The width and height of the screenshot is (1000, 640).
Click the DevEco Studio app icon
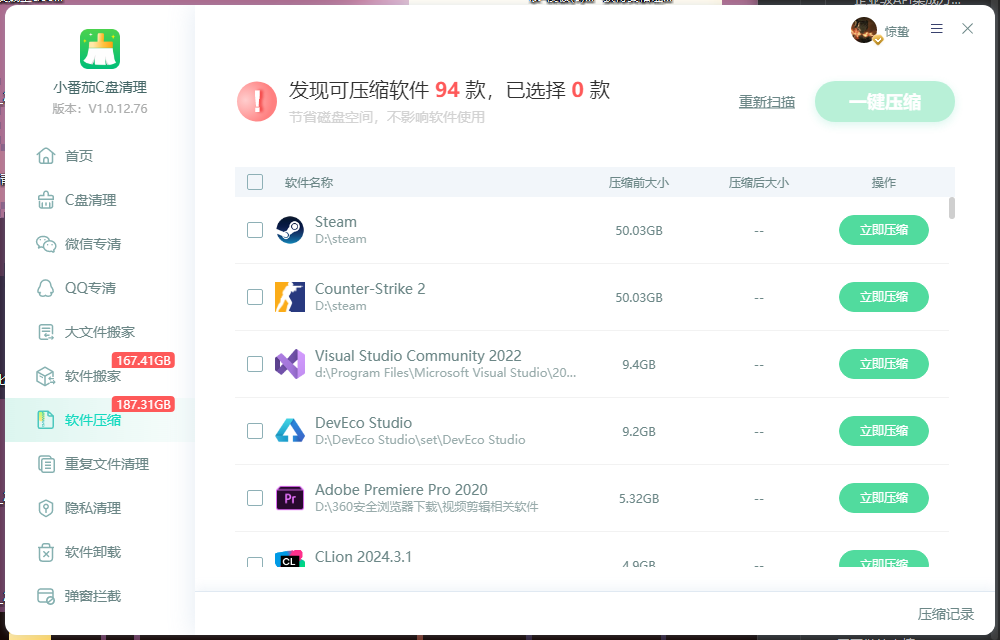pos(290,430)
